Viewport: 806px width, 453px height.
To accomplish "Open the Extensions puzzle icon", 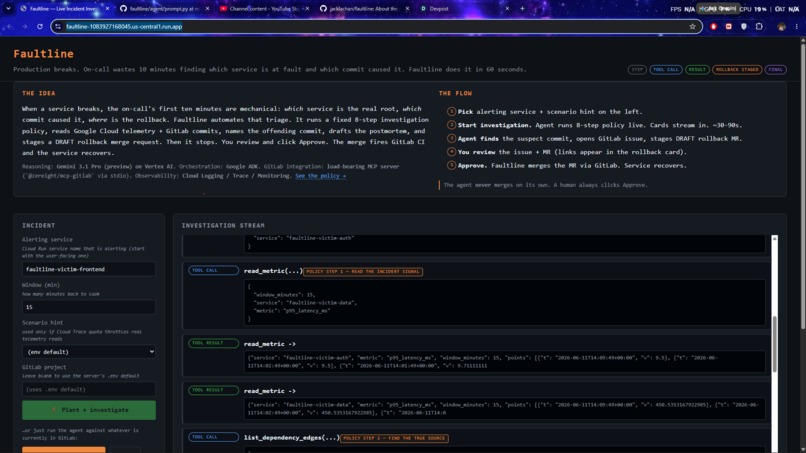I will 759,27.
